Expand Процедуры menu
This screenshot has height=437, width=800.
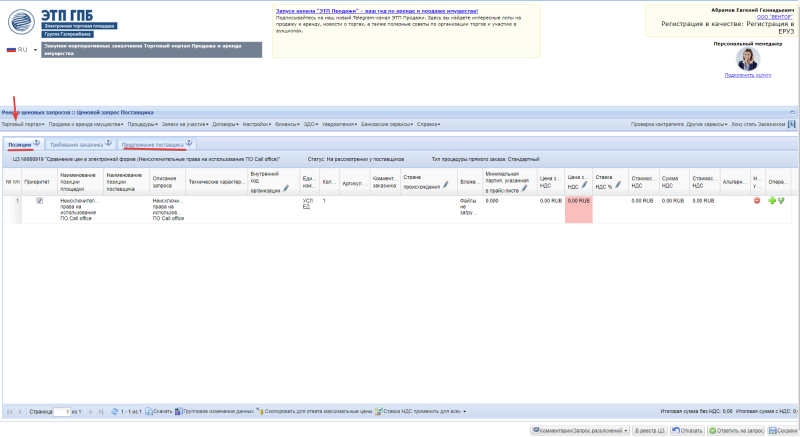143,124
